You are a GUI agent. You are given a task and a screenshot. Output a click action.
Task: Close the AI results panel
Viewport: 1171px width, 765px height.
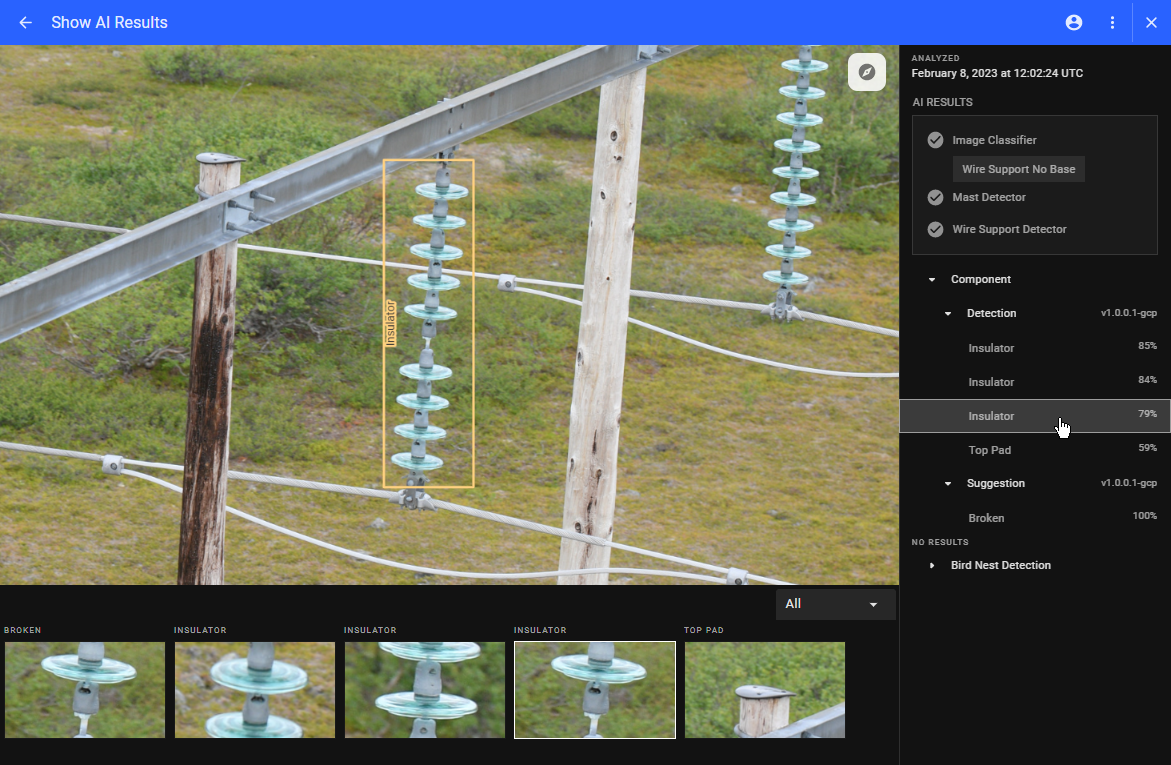click(1151, 22)
